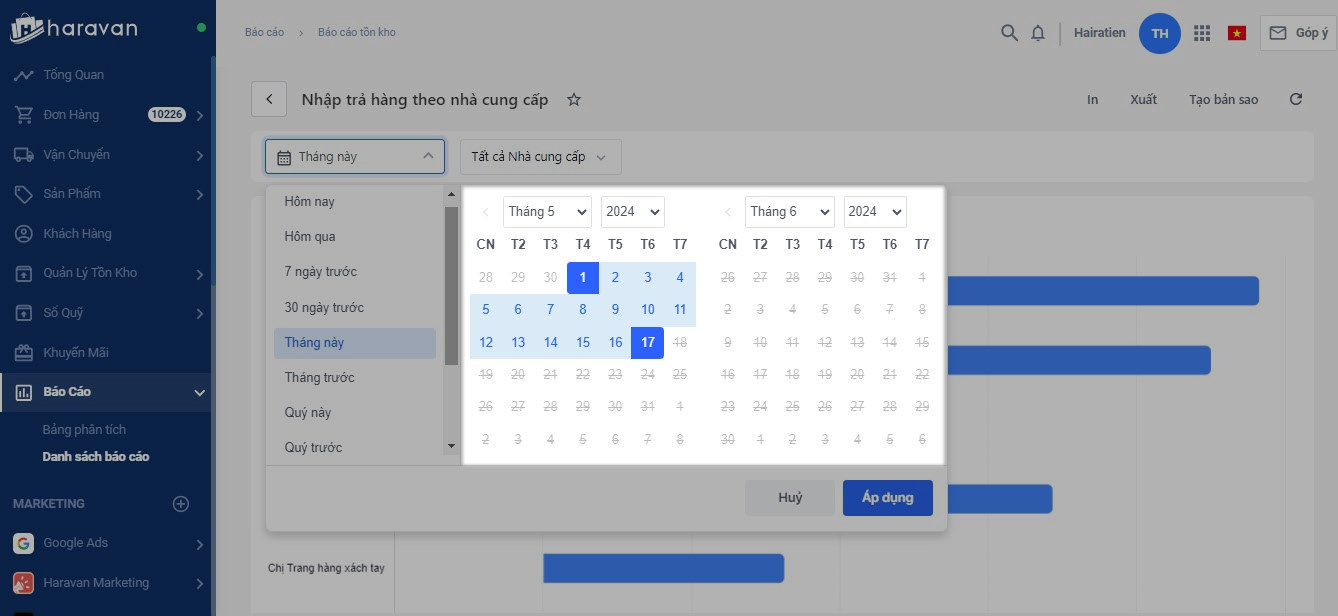Click the back arrow button
The height and width of the screenshot is (616, 1338).
point(269,100)
